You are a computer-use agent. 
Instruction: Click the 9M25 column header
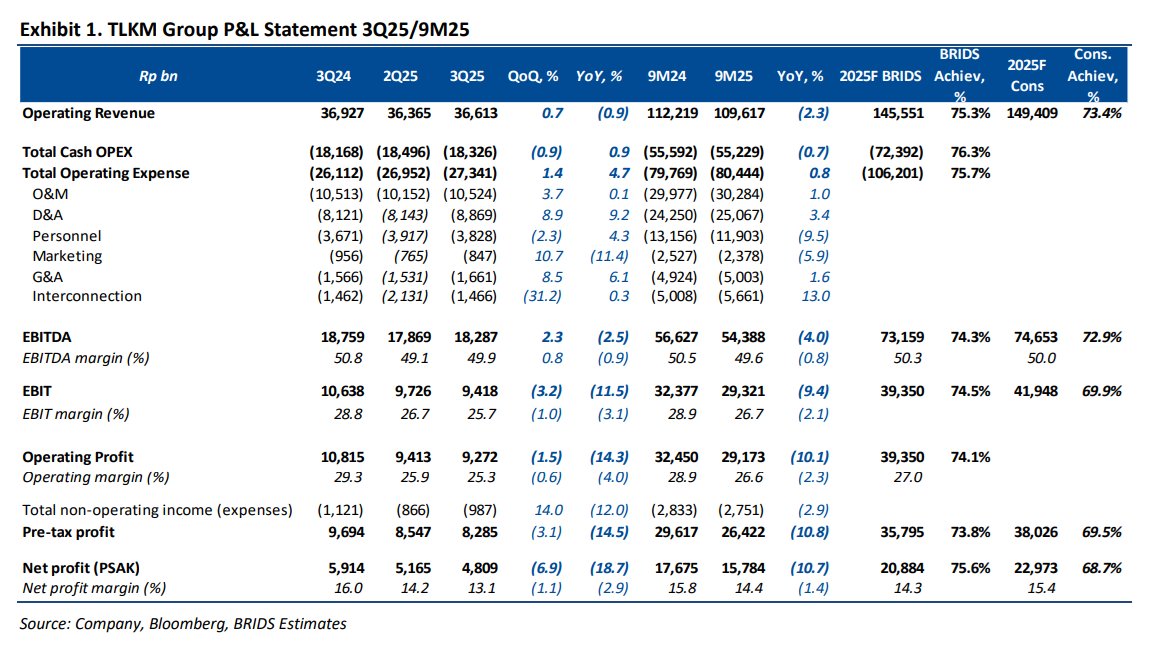734,76
